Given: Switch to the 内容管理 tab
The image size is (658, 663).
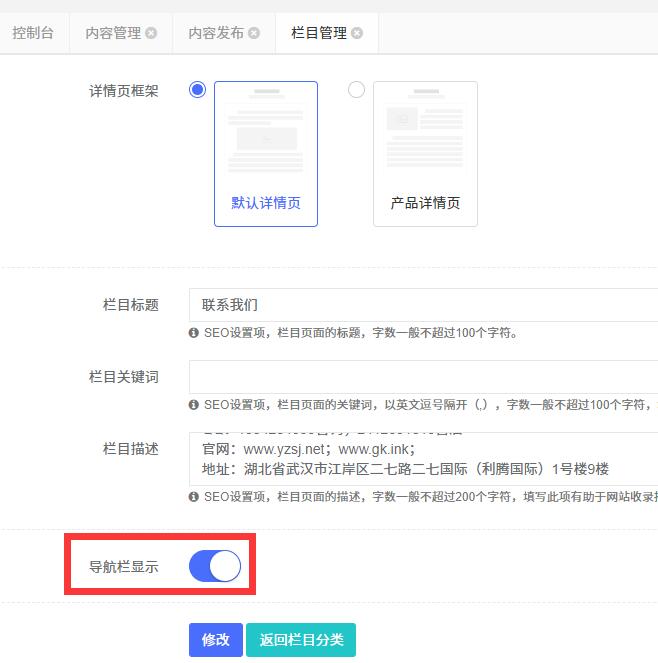Looking at the screenshot, I should coord(113,33).
